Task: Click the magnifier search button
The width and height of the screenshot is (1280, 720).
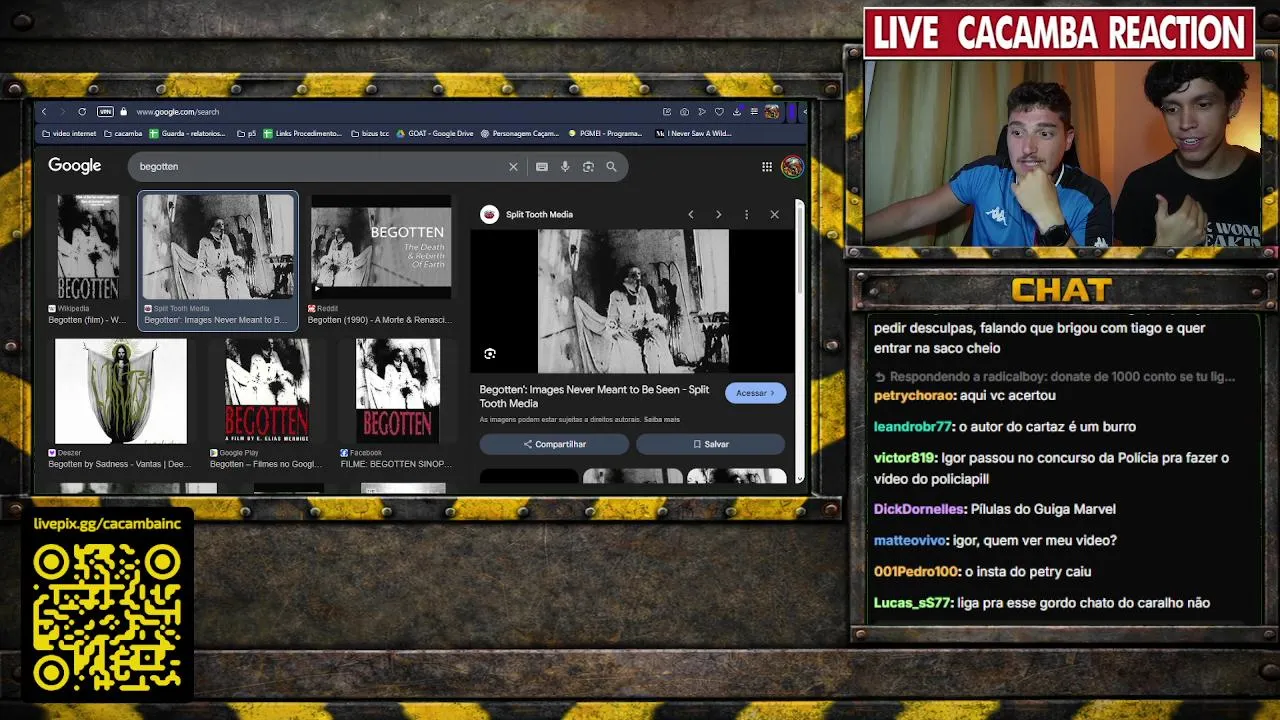Action: pyautogui.click(x=611, y=167)
